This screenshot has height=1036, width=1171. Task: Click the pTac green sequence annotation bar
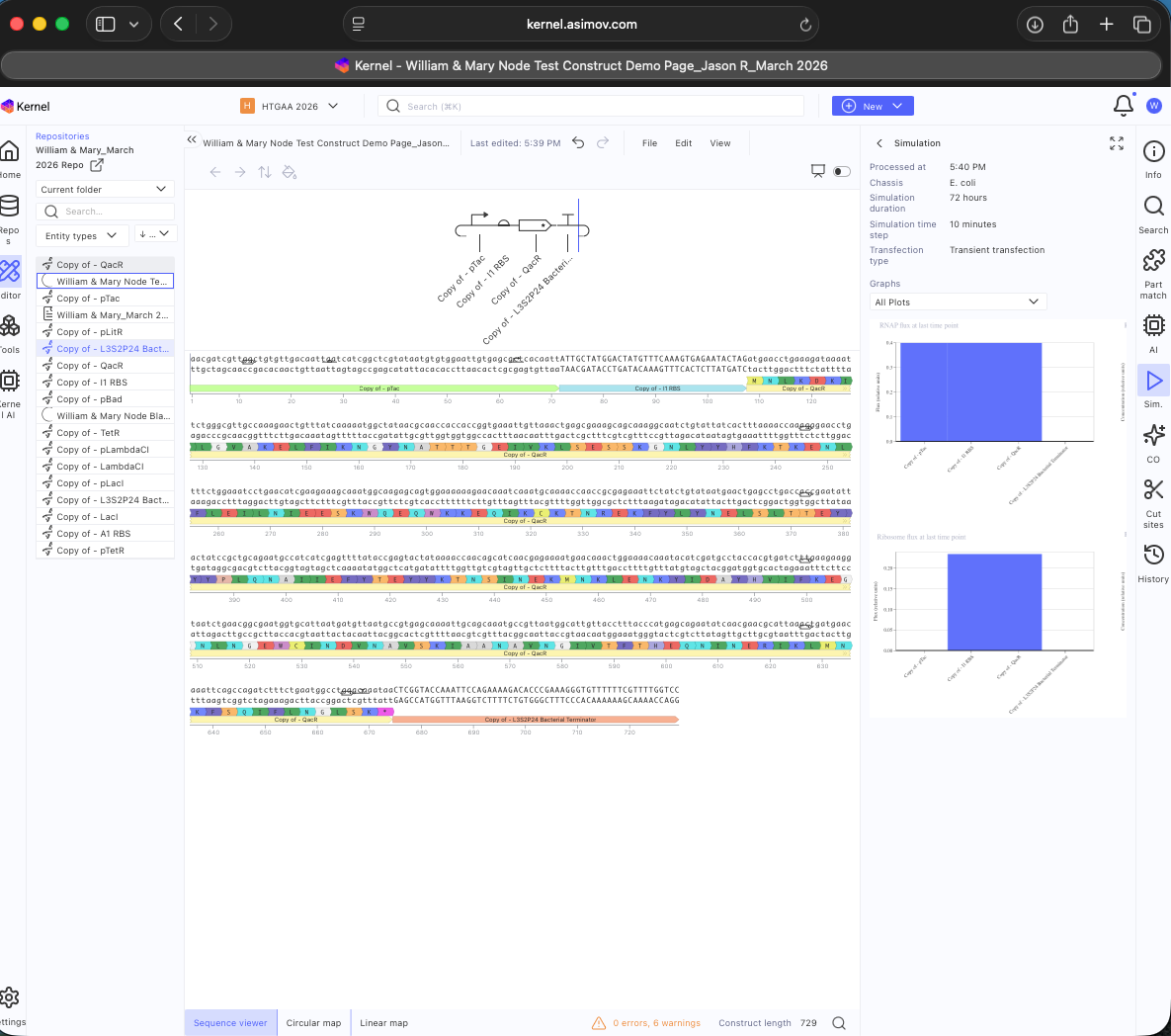coord(375,388)
